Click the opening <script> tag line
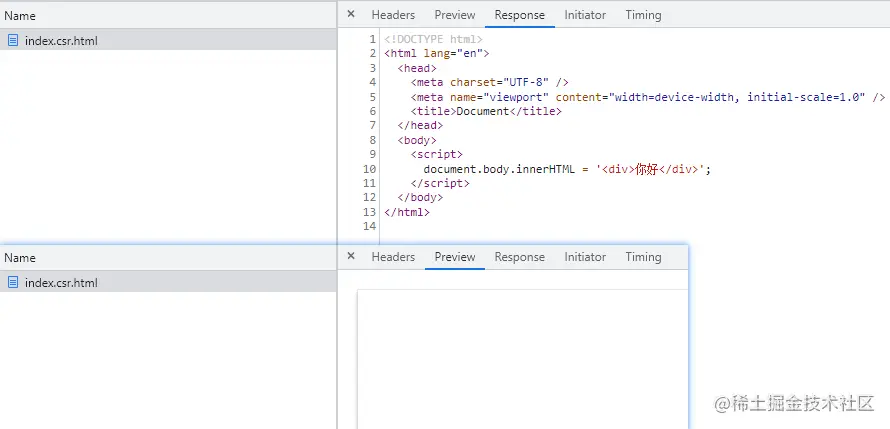This screenshot has width=890, height=429. coord(436,154)
